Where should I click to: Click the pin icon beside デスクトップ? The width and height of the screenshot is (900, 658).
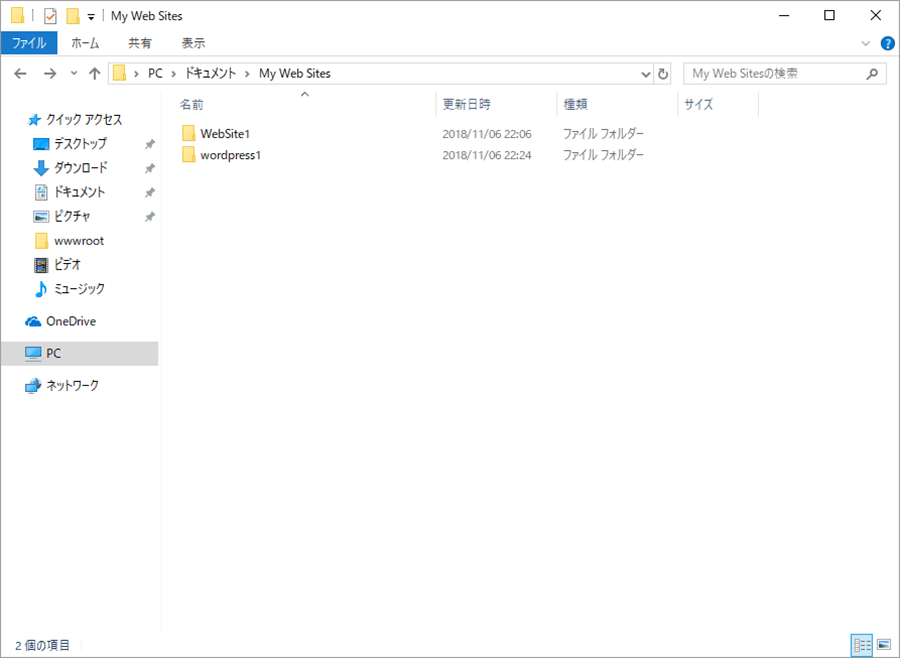tap(150, 144)
